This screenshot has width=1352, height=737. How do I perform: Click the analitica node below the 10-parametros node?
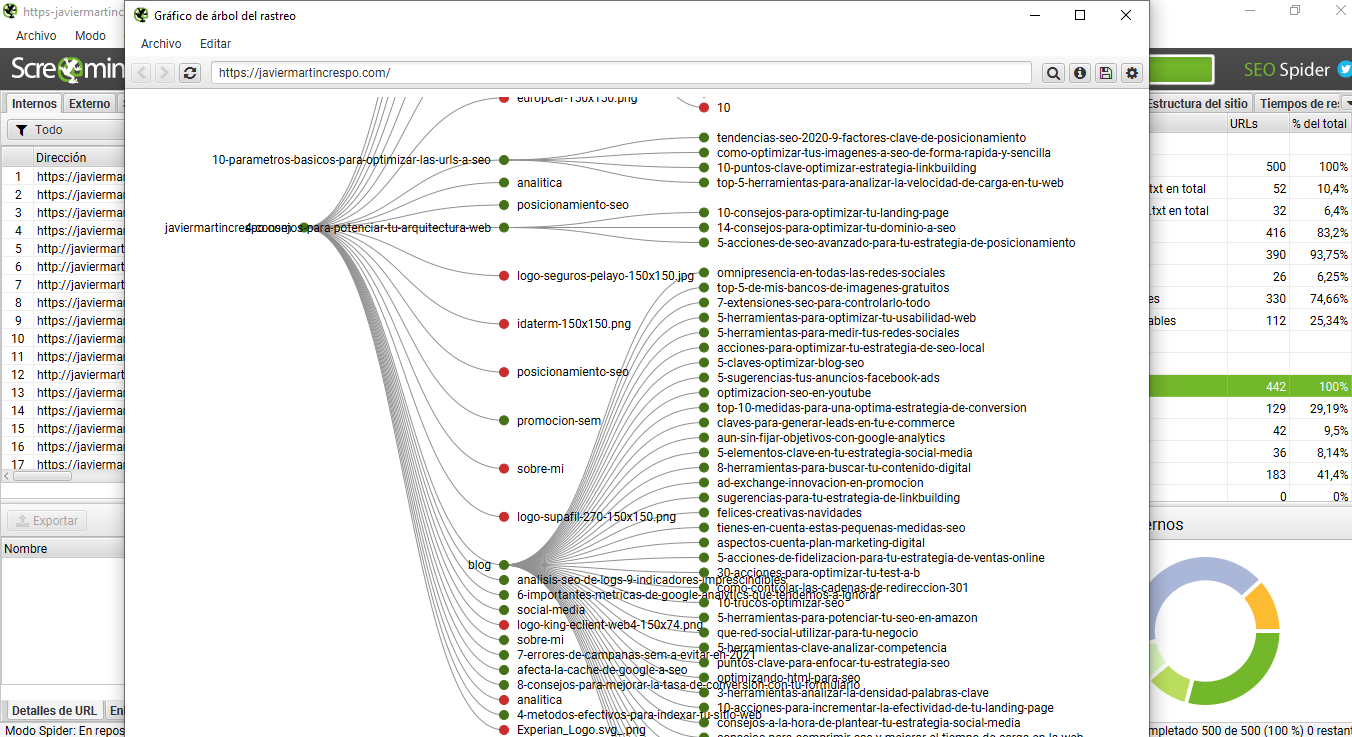tap(505, 183)
